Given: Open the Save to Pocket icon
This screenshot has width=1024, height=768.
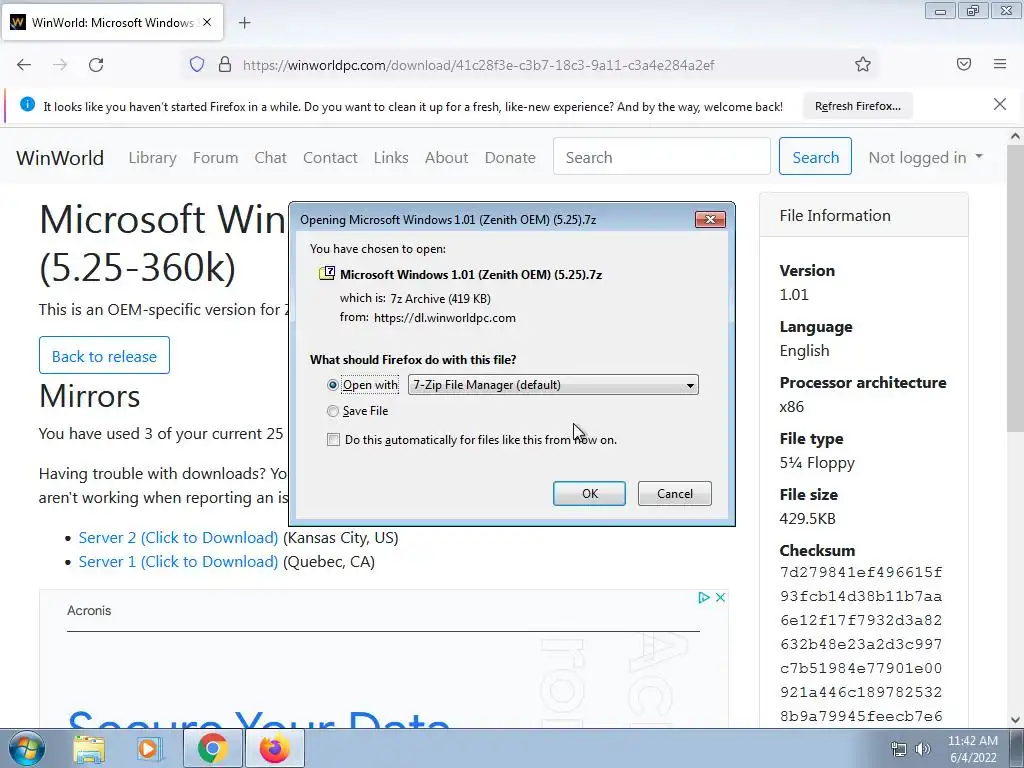Looking at the screenshot, I should (964, 64).
